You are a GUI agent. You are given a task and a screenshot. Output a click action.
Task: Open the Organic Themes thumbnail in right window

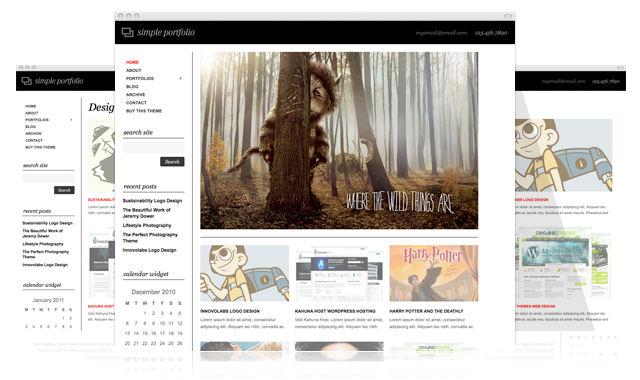[x=564, y=263]
